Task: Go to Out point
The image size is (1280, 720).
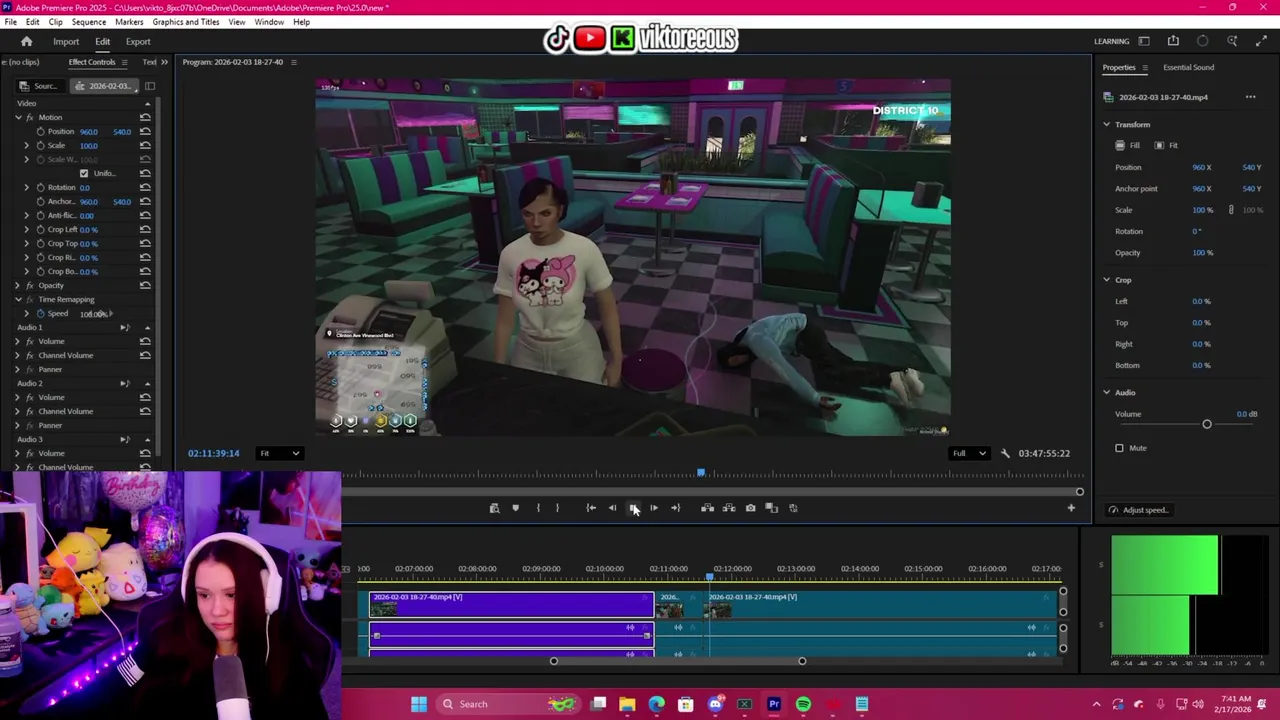Action: click(x=675, y=508)
